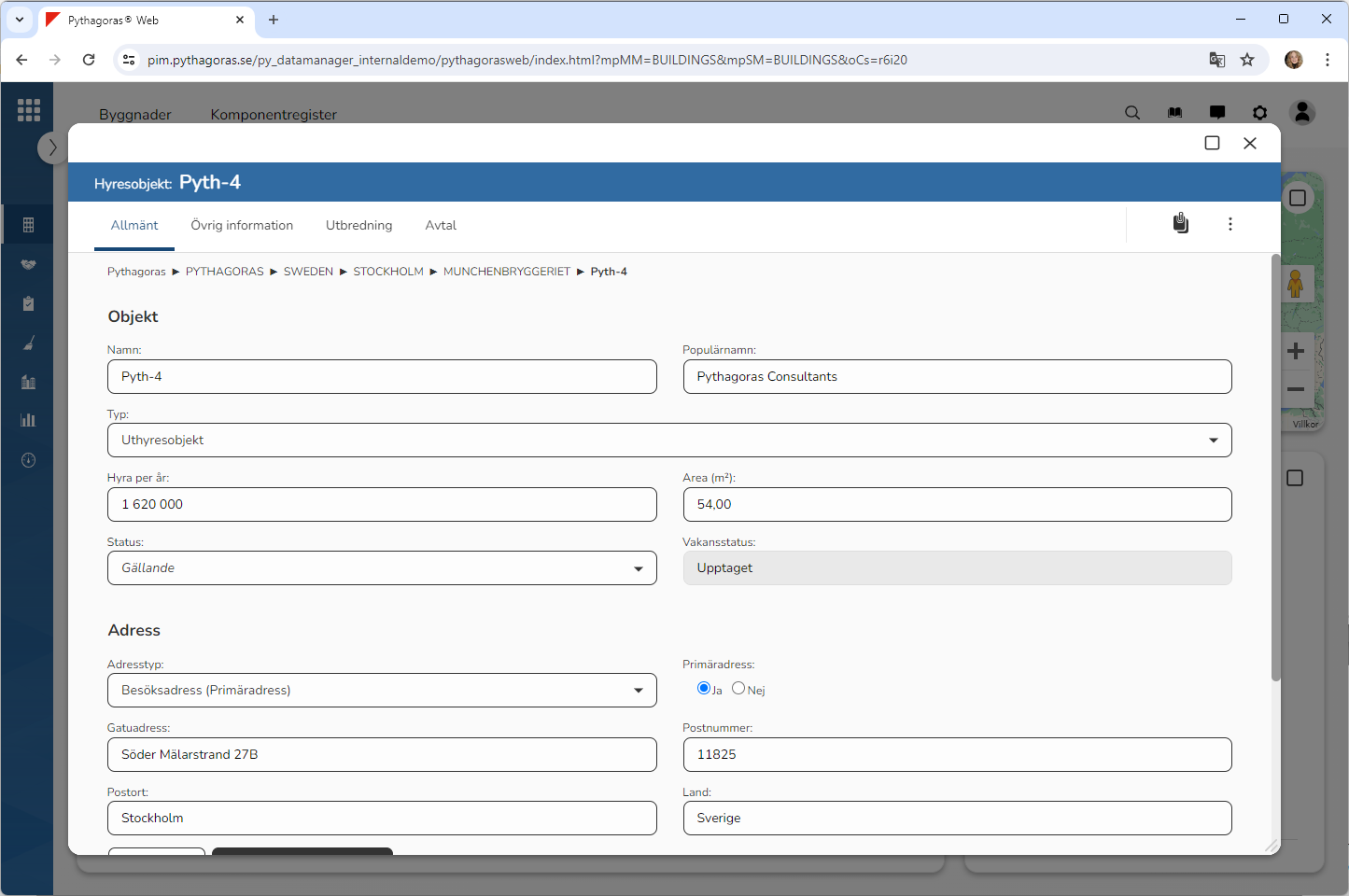Image resolution: width=1349 pixels, height=896 pixels.
Task: Click the dialog's vertical scrollbar
Action: pos(1275,467)
